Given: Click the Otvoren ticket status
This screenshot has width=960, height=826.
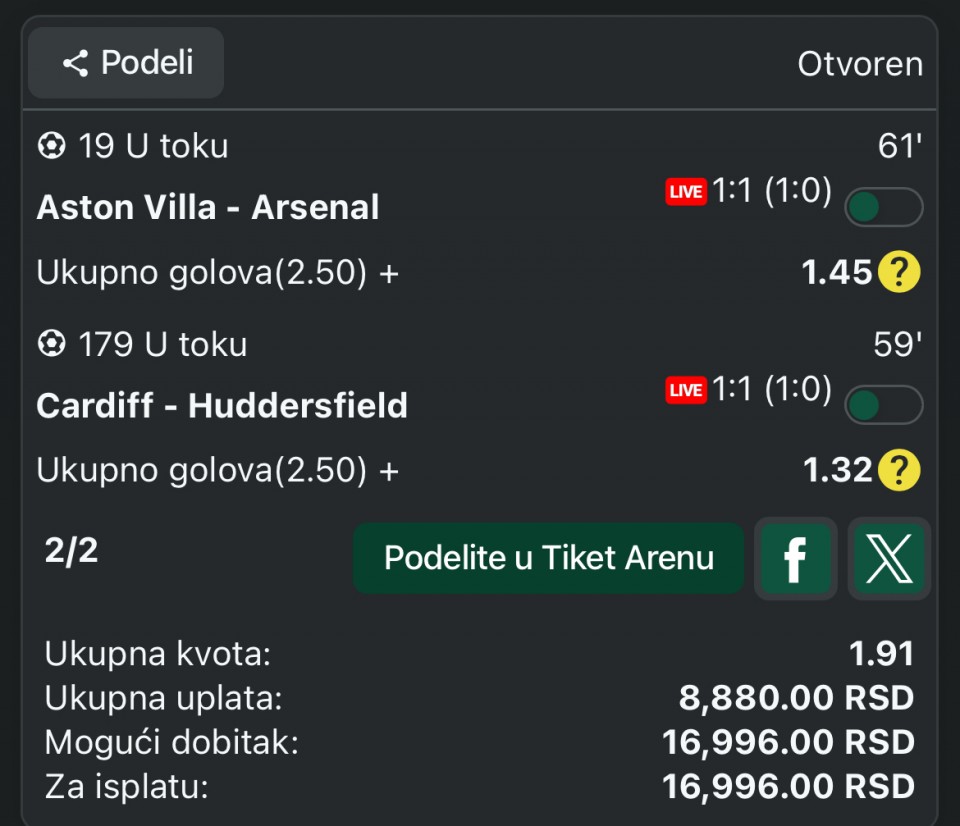Looking at the screenshot, I should point(859,64).
